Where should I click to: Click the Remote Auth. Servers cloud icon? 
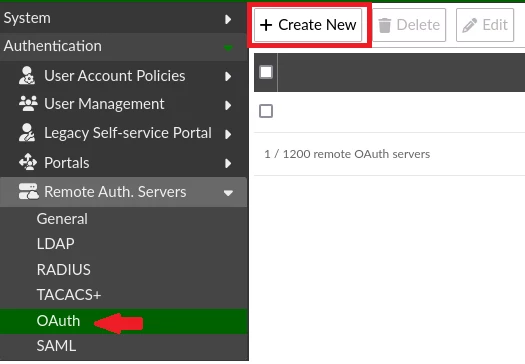tap(28, 192)
